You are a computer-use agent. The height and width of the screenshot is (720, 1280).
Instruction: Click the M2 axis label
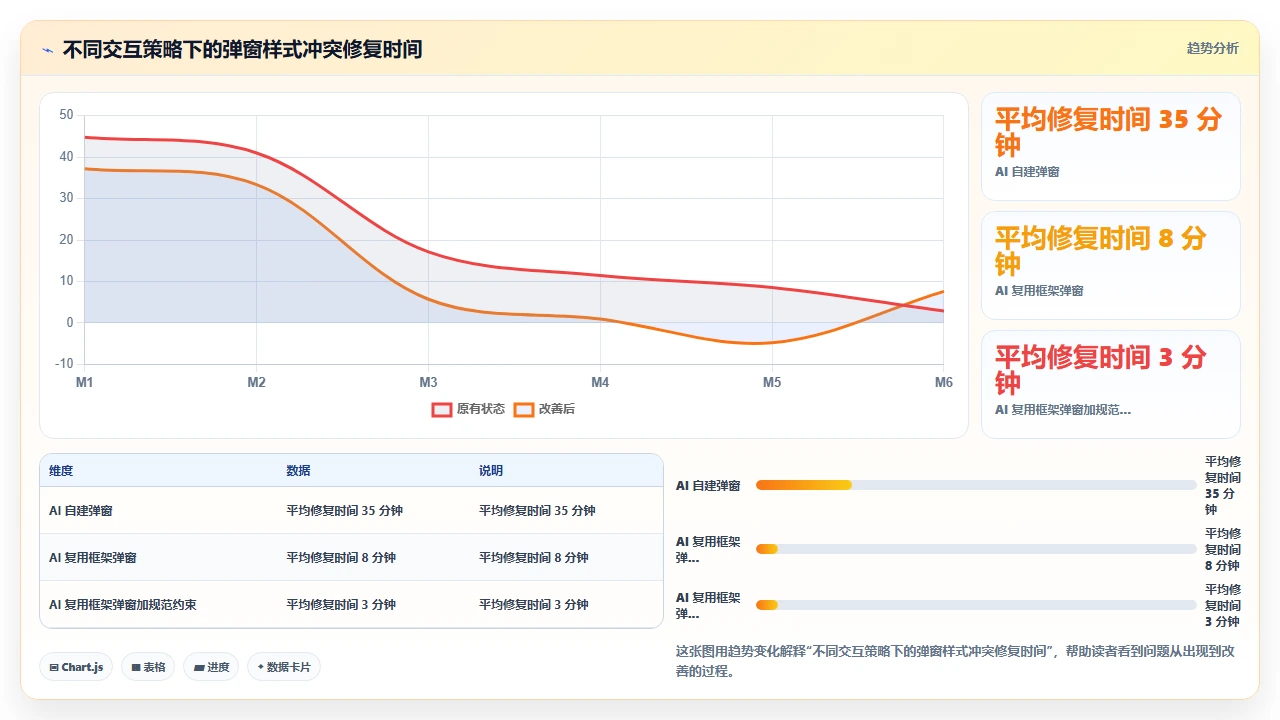click(x=256, y=382)
